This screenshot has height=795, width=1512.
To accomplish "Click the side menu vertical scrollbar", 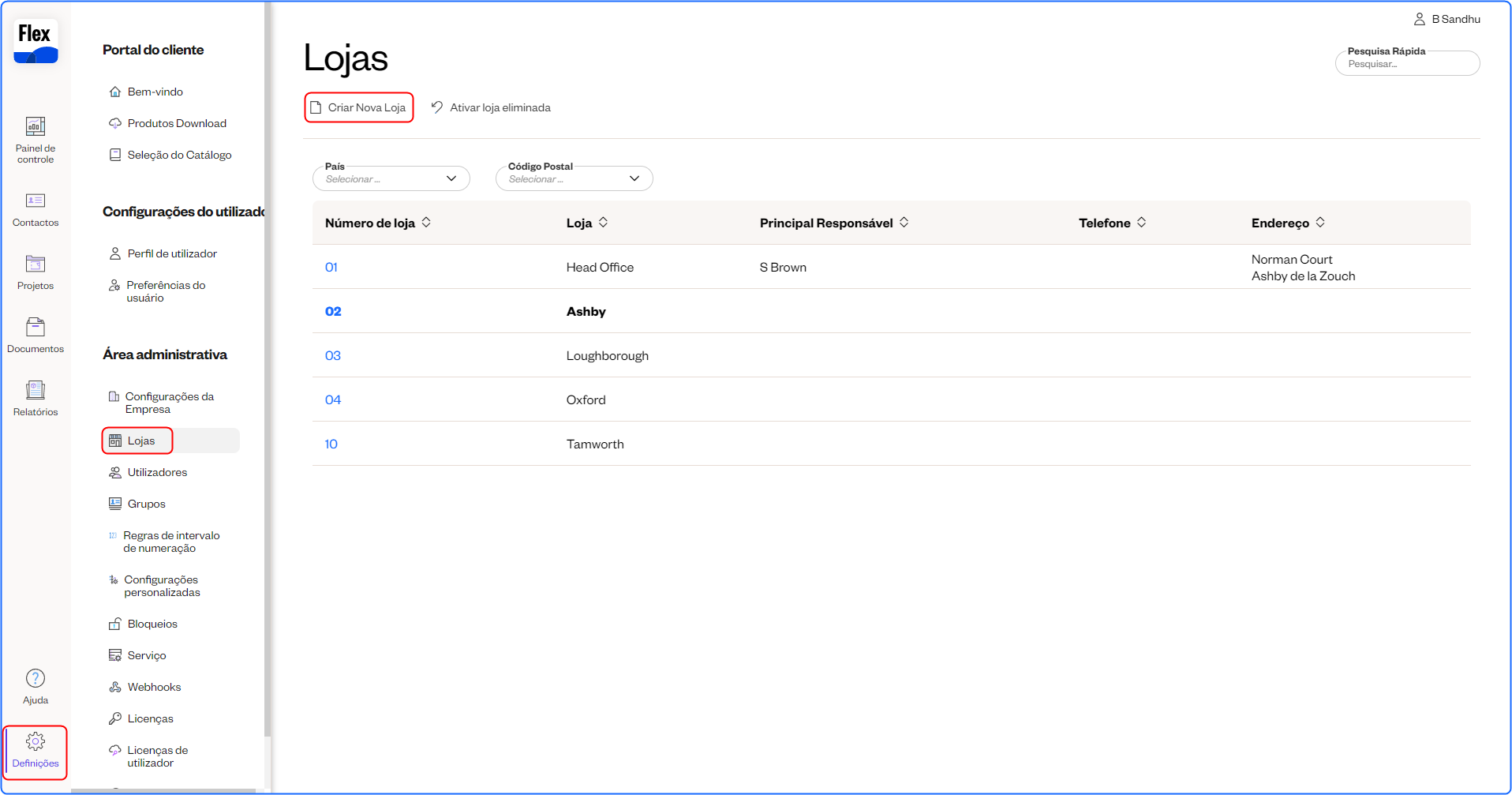I will click(x=268, y=371).
